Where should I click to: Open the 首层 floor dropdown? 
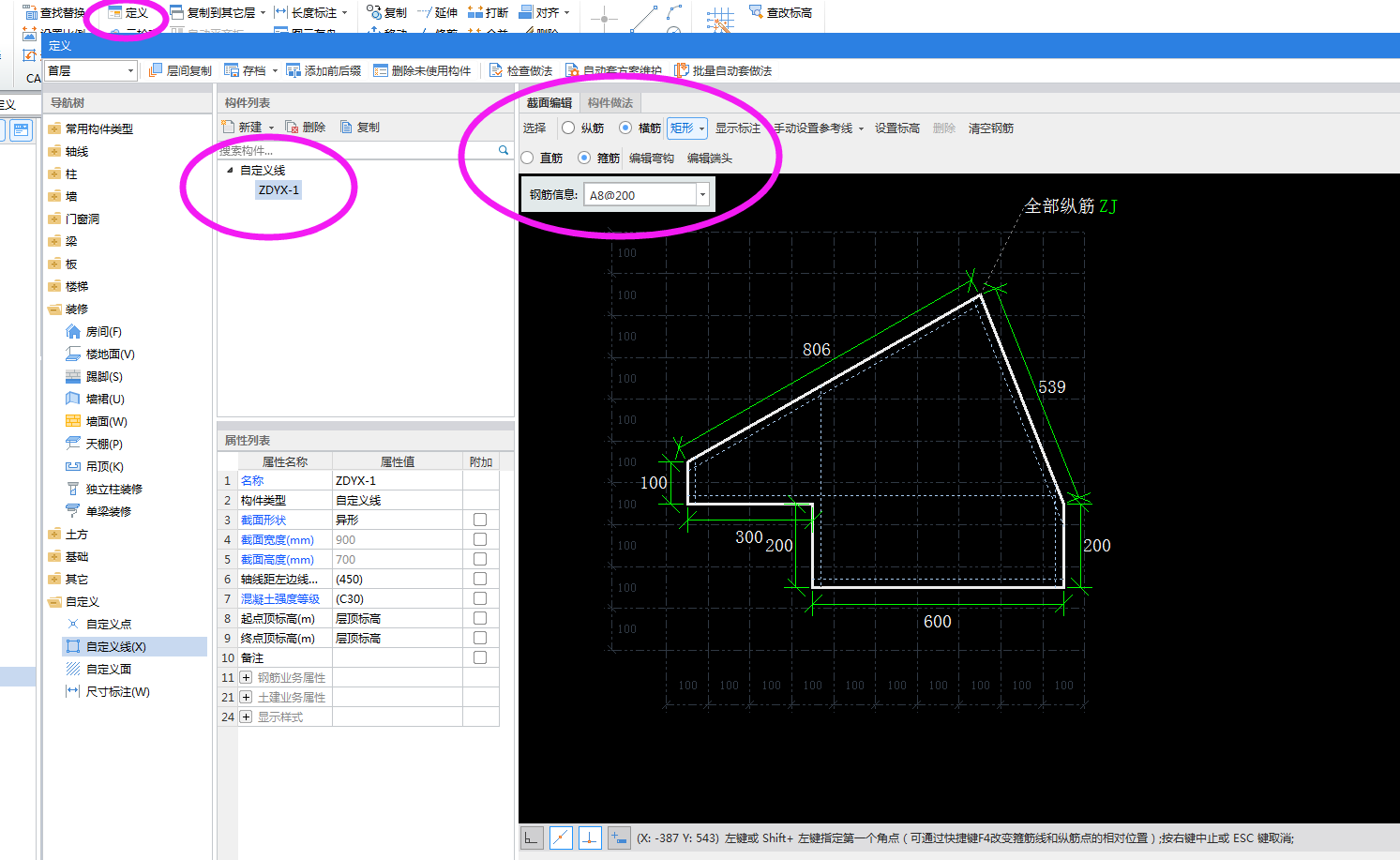pos(91,70)
